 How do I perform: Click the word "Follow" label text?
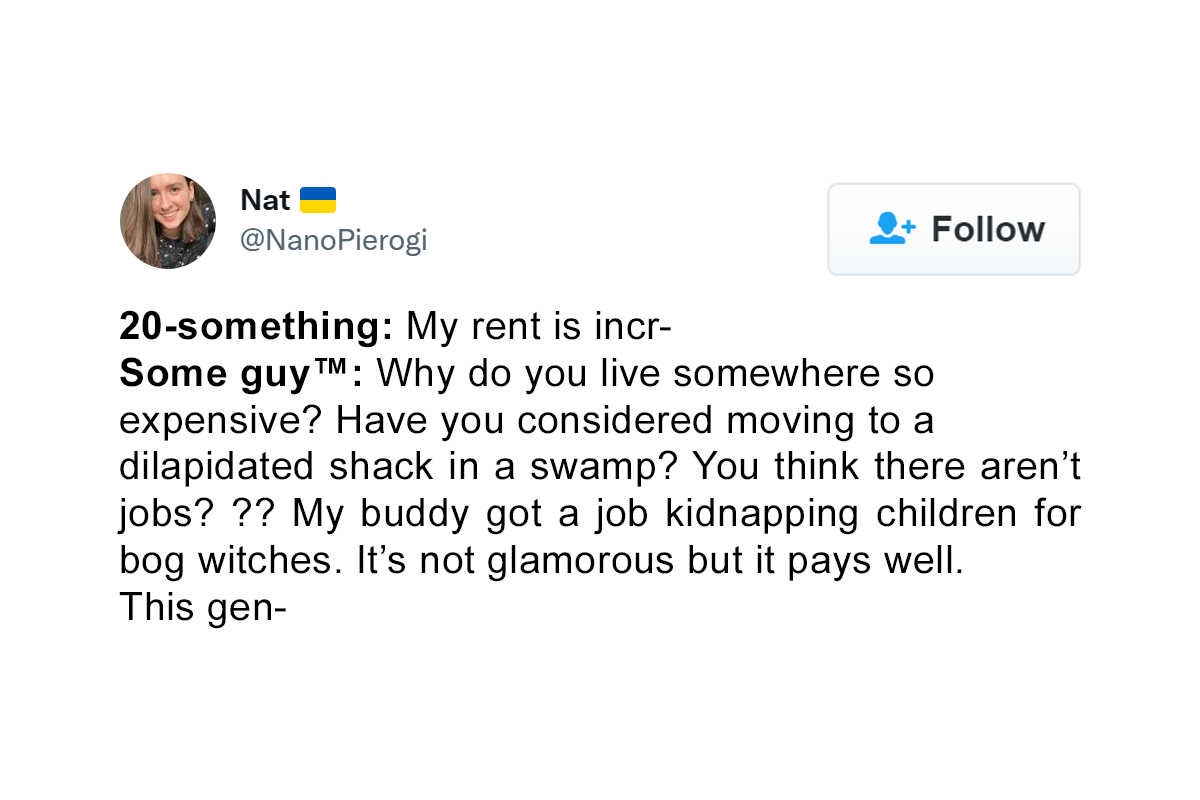(x=988, y=229)
